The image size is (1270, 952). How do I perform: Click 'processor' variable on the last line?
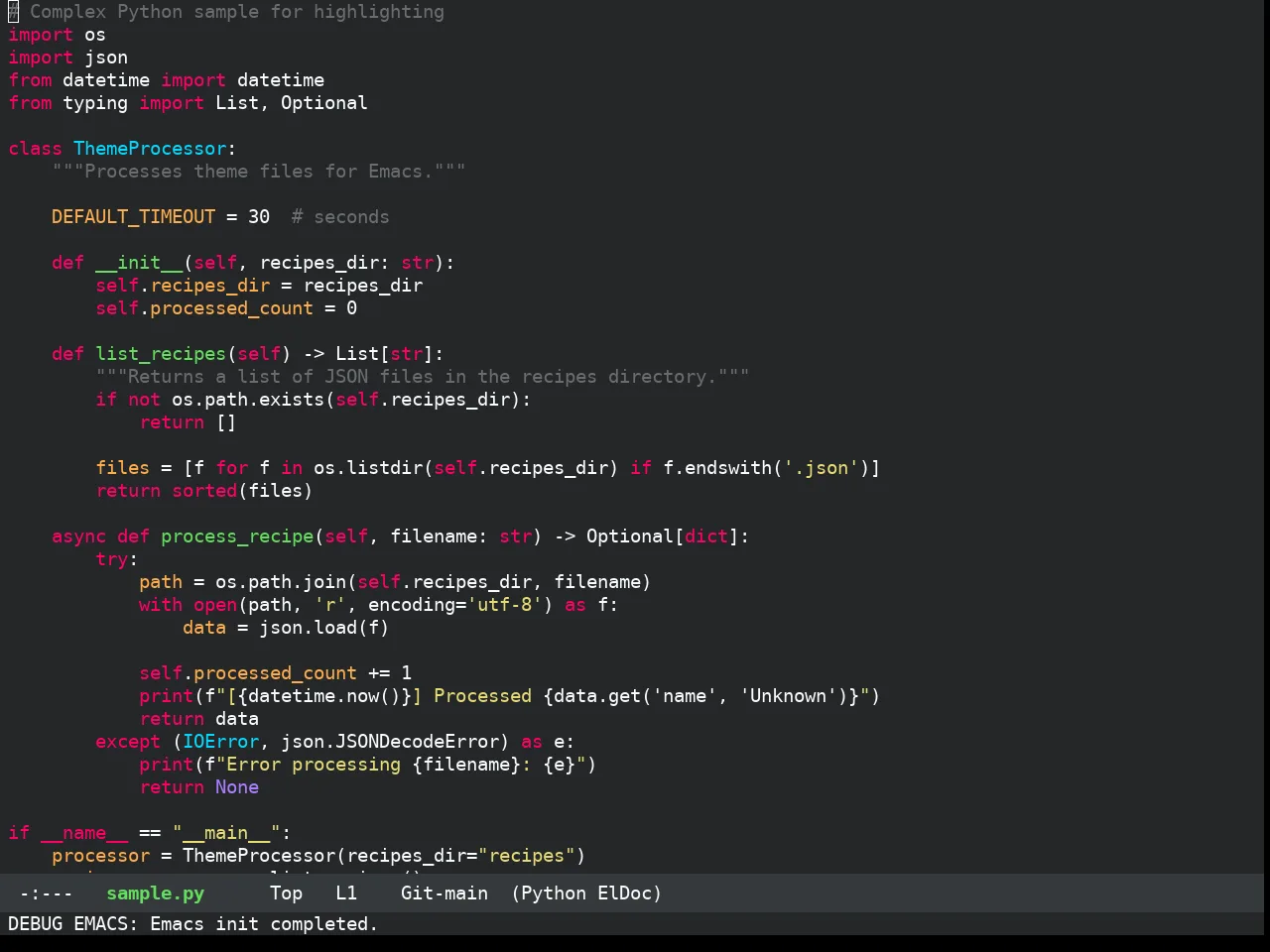[101, 856]
